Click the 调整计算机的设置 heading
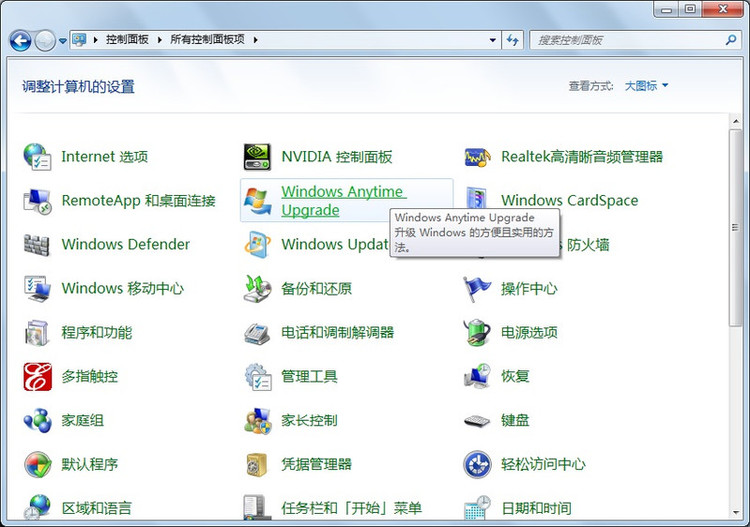This screenshot has width=750, height=527. 78,87
